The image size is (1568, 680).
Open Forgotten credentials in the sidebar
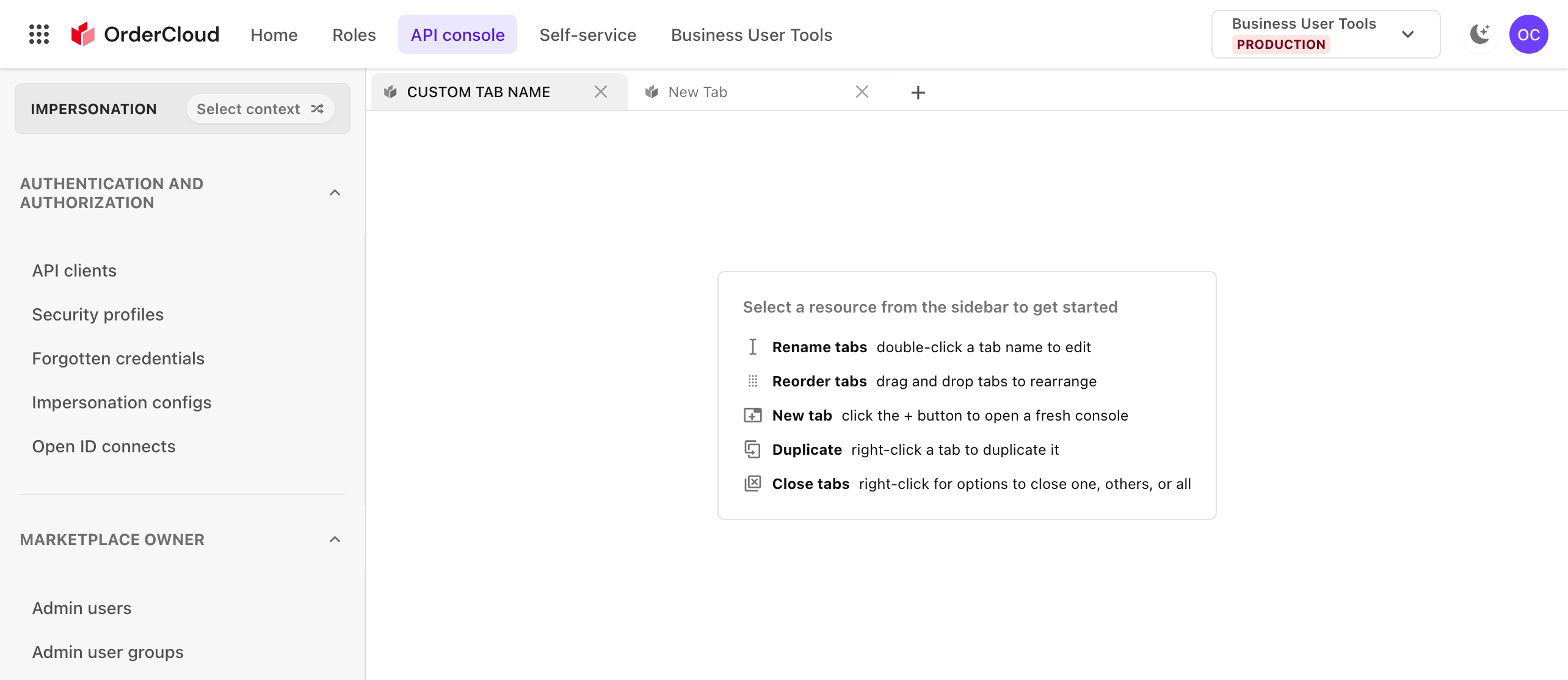pyautogui.click(x=118, y=358)
